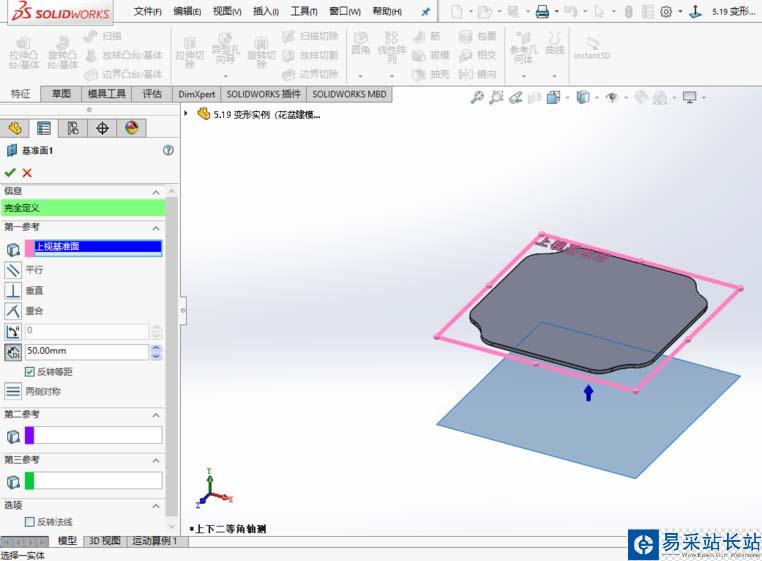Select the 平行 parallel constraint
762x561 pixels.
tap(13, 270)
